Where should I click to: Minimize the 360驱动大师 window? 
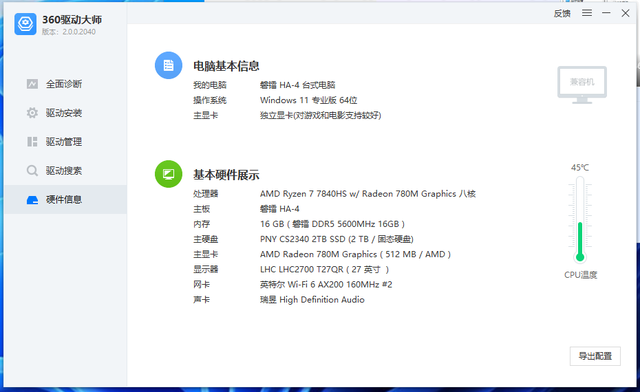coord(606,13)
